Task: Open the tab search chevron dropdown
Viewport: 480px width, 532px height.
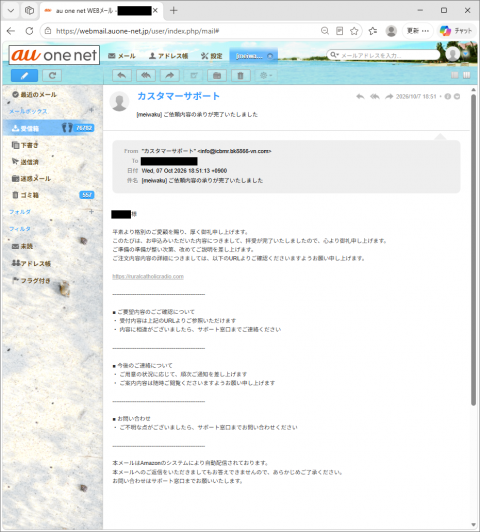Action: [x=11, y=11]
